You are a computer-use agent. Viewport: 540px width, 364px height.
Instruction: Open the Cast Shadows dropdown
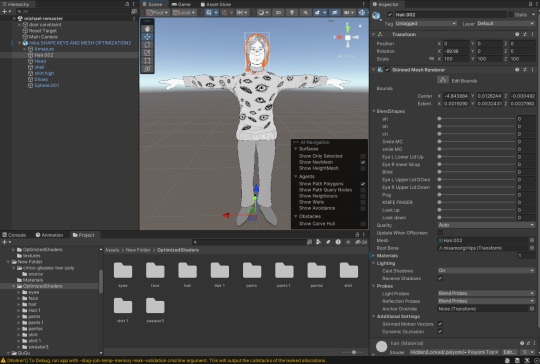pos(486,271)
